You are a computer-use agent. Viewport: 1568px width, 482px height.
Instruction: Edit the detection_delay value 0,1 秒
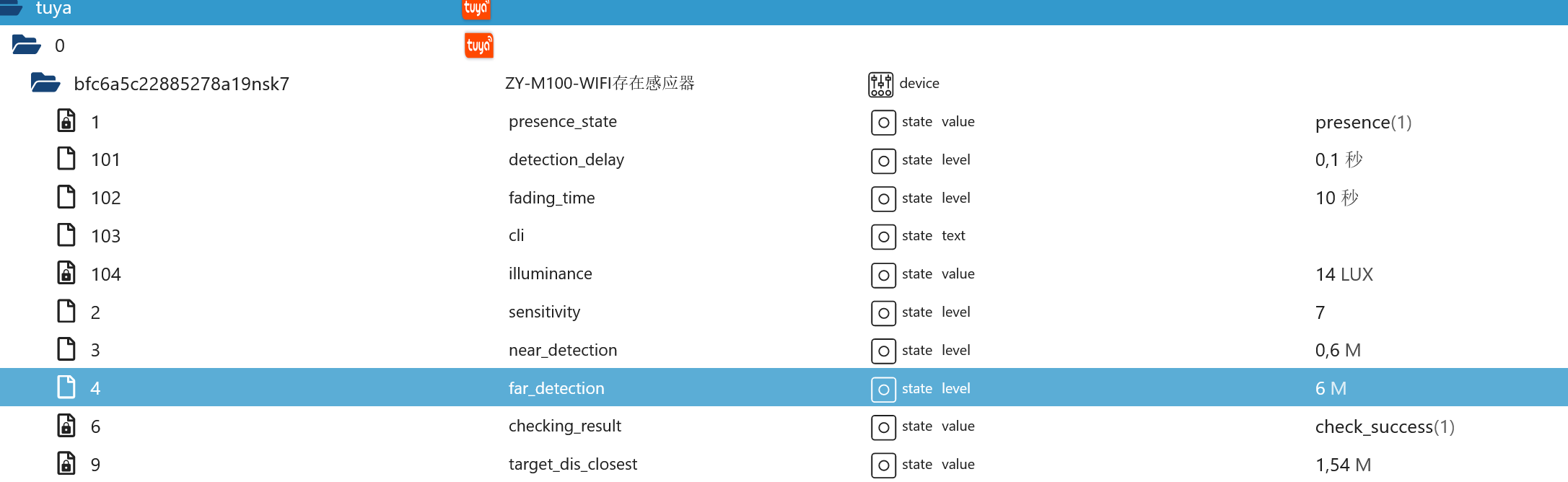click(x=1339, y=159)
